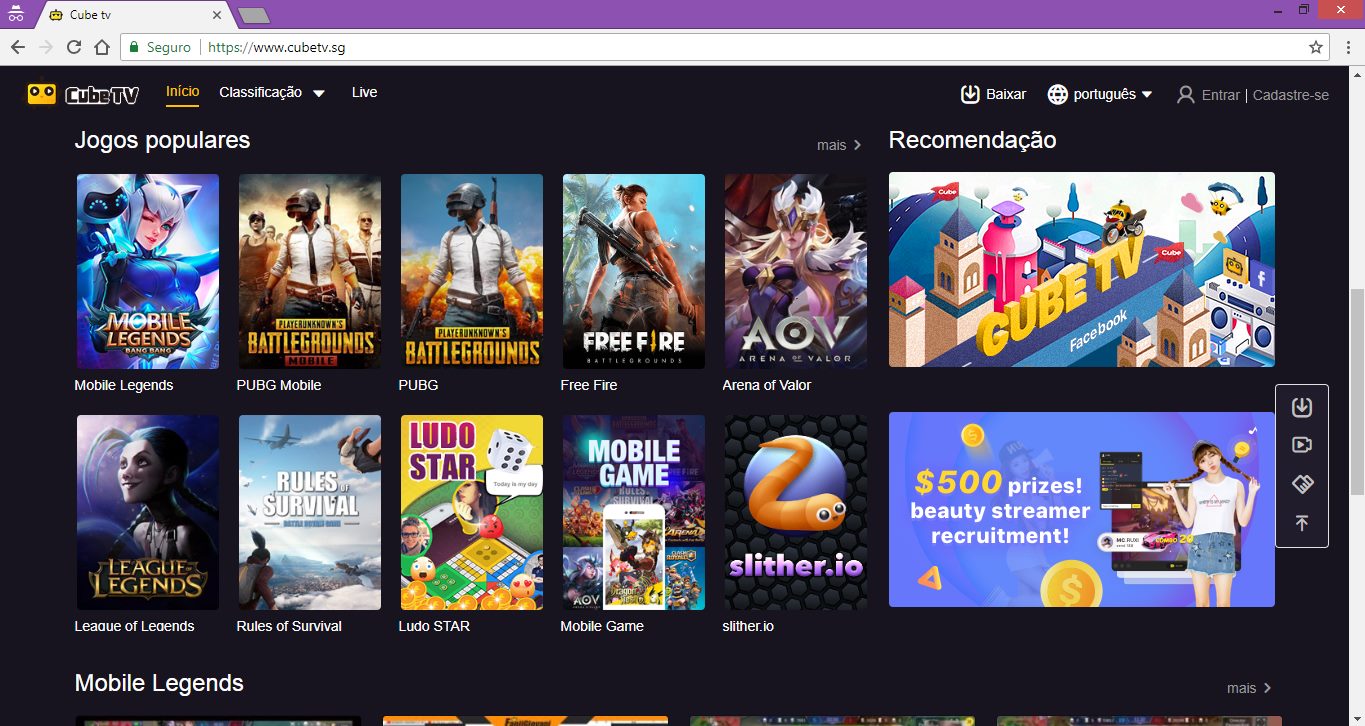Click the floating download icon in side panel
Screen dimensions: 1365x726
tap(1302, 407)
